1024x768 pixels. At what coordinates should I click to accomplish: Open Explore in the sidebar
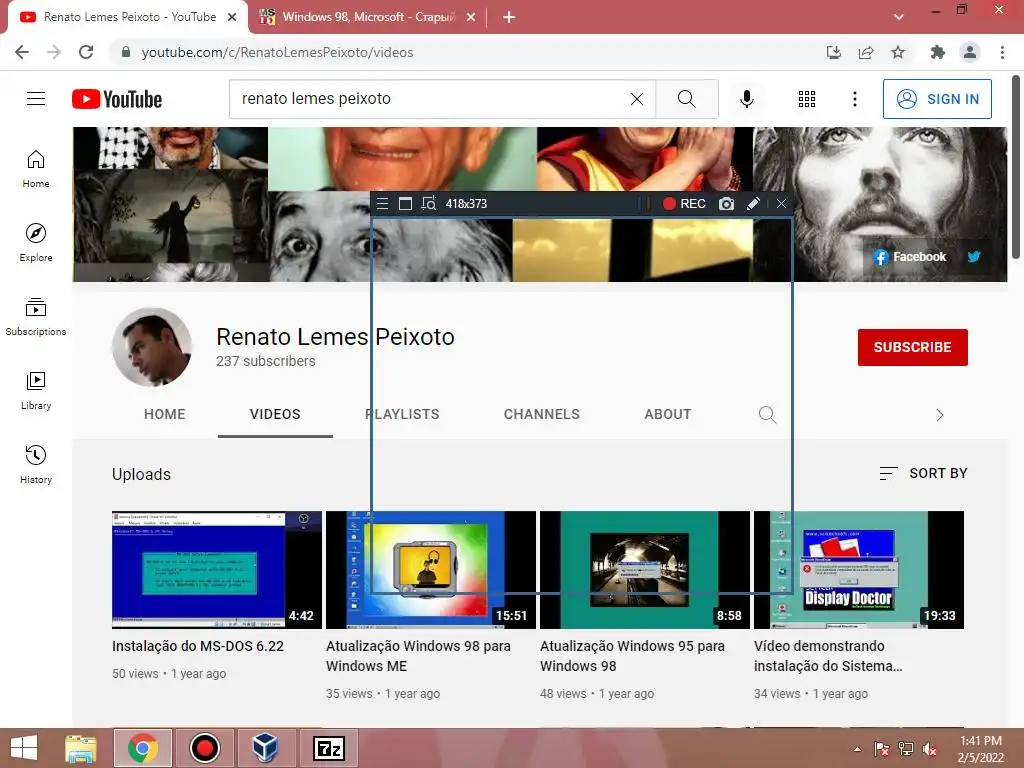pyautogui.click(x=36, y=242)
